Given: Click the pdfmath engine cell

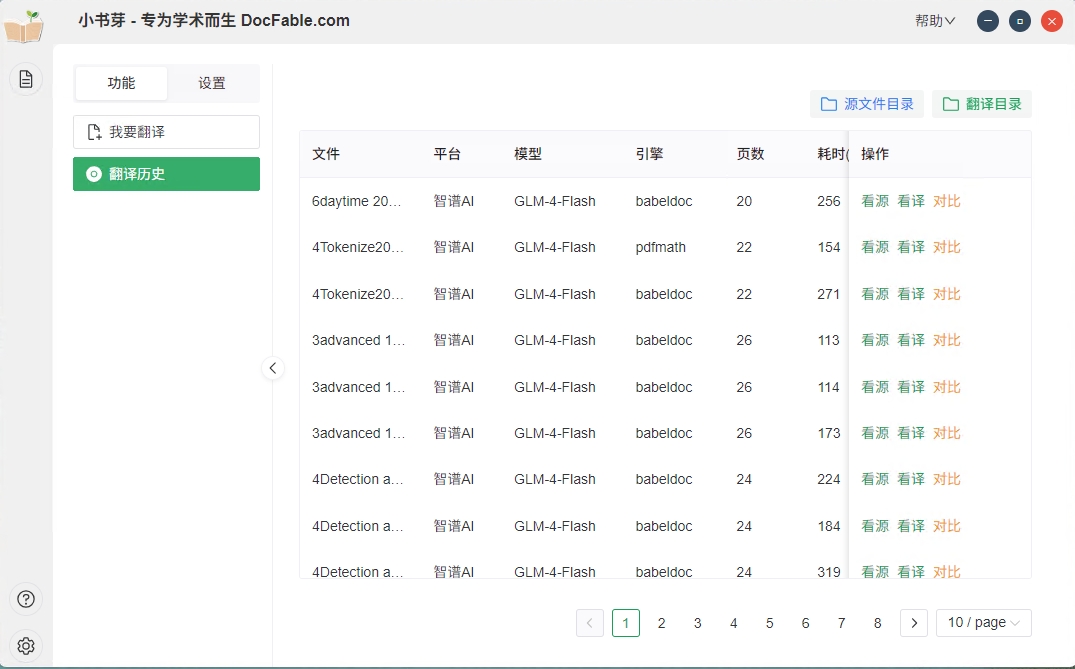Looking at the screenshot, I should pyautogui.click(x=660, y=247).
